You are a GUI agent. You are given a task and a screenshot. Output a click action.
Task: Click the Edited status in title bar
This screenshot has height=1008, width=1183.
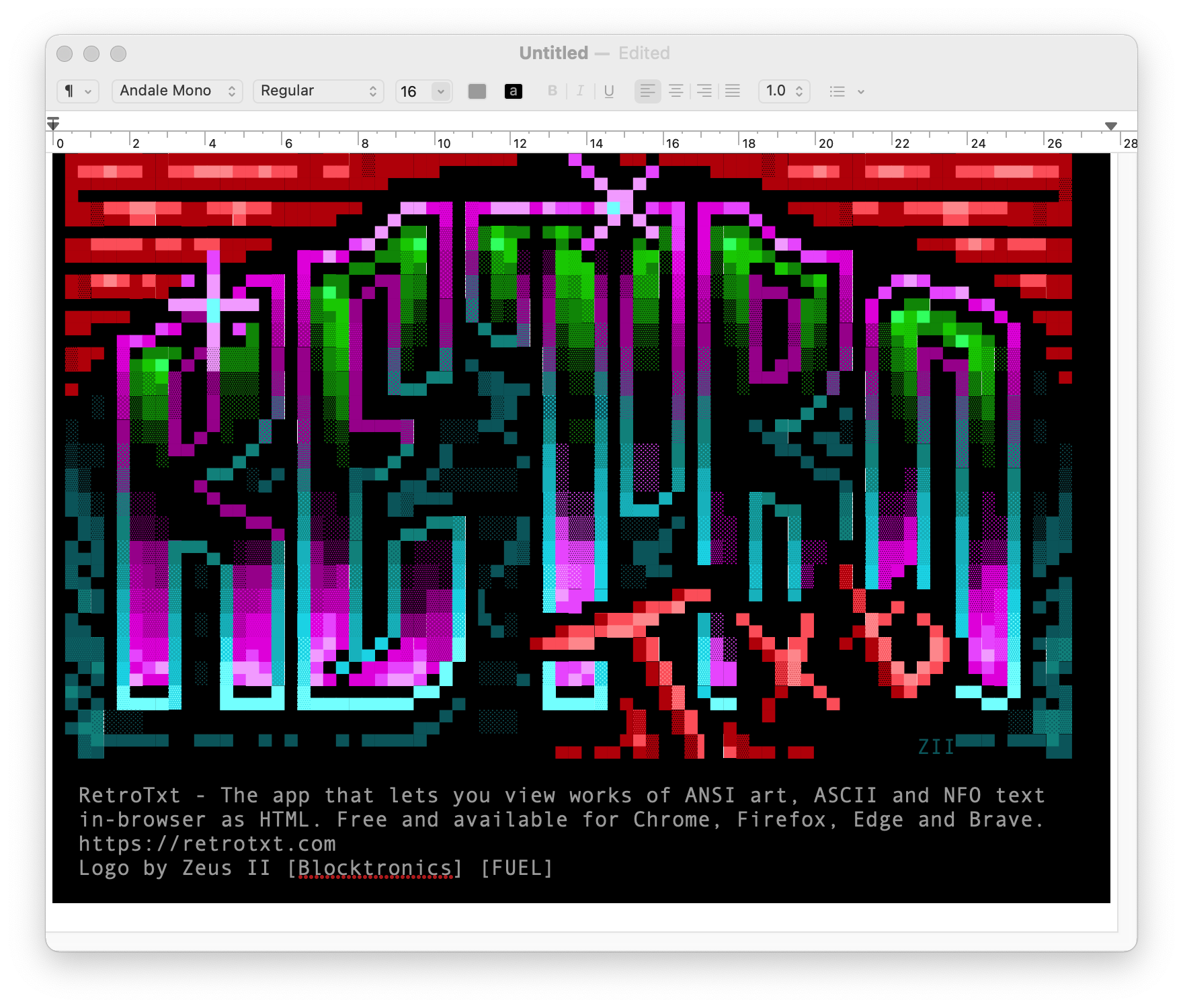tap(644, 53)
